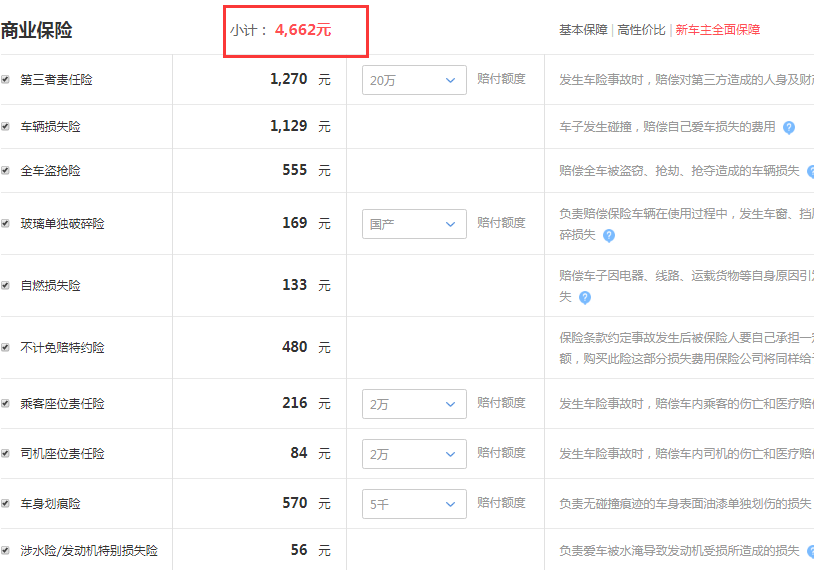The width and height of the screenshot is (814, 570).
Task: Toggle 涉水险/发动机特别损失险 checkbox
Action: (5, 550)
